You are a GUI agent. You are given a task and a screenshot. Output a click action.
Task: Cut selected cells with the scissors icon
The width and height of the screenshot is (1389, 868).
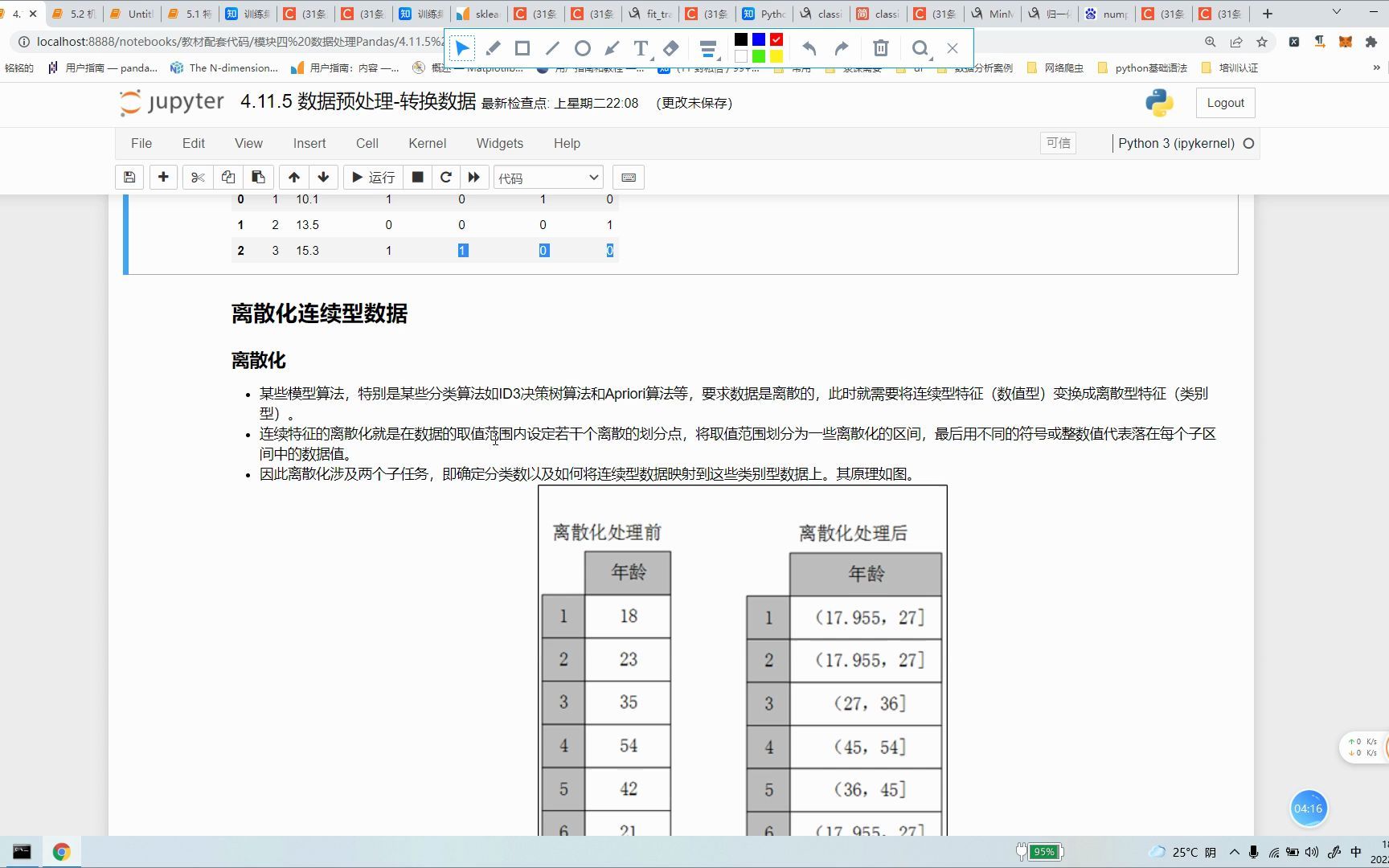(x=198, y=177)
